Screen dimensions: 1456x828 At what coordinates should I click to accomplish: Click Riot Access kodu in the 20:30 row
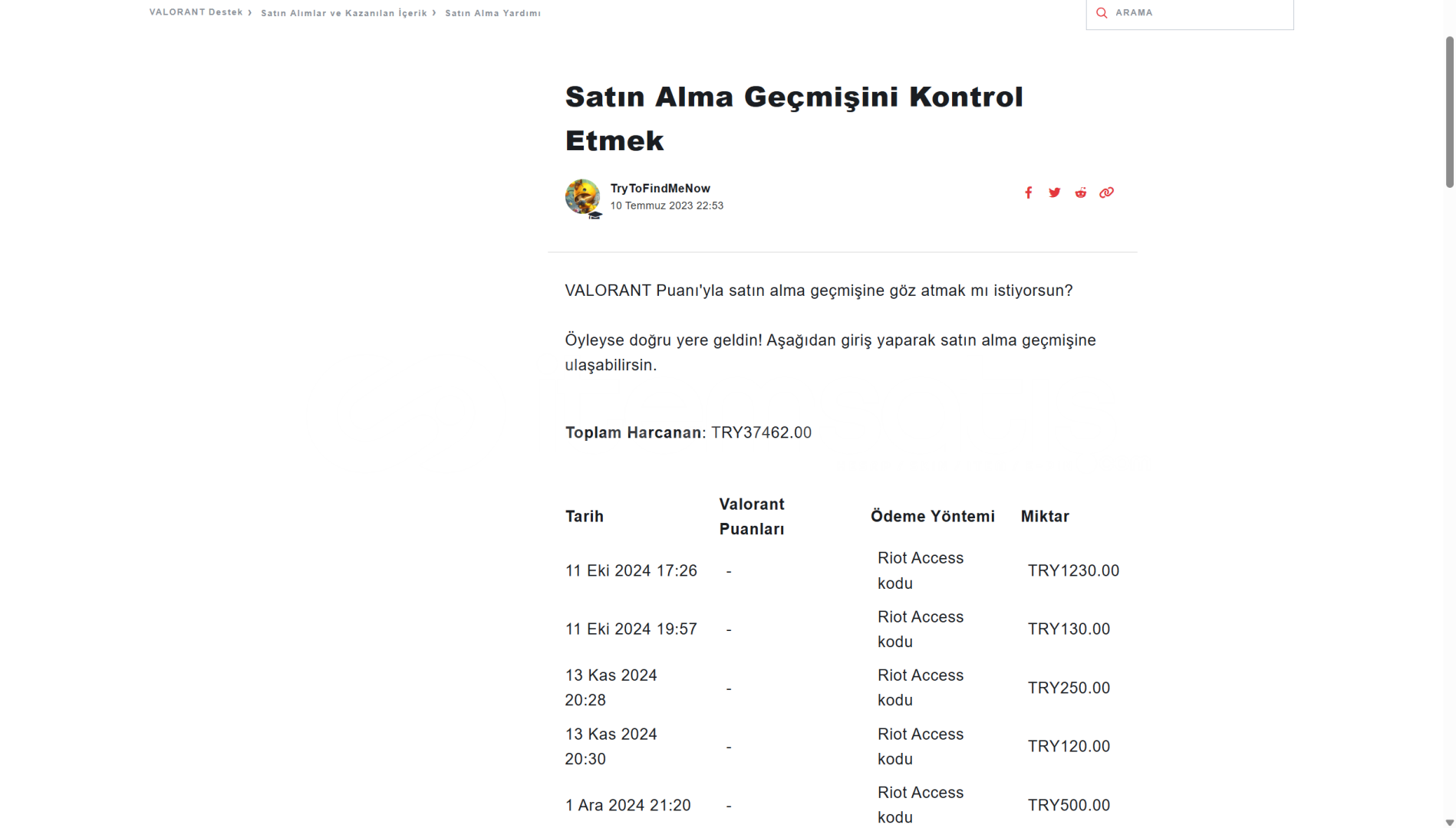tap(921, 747)
